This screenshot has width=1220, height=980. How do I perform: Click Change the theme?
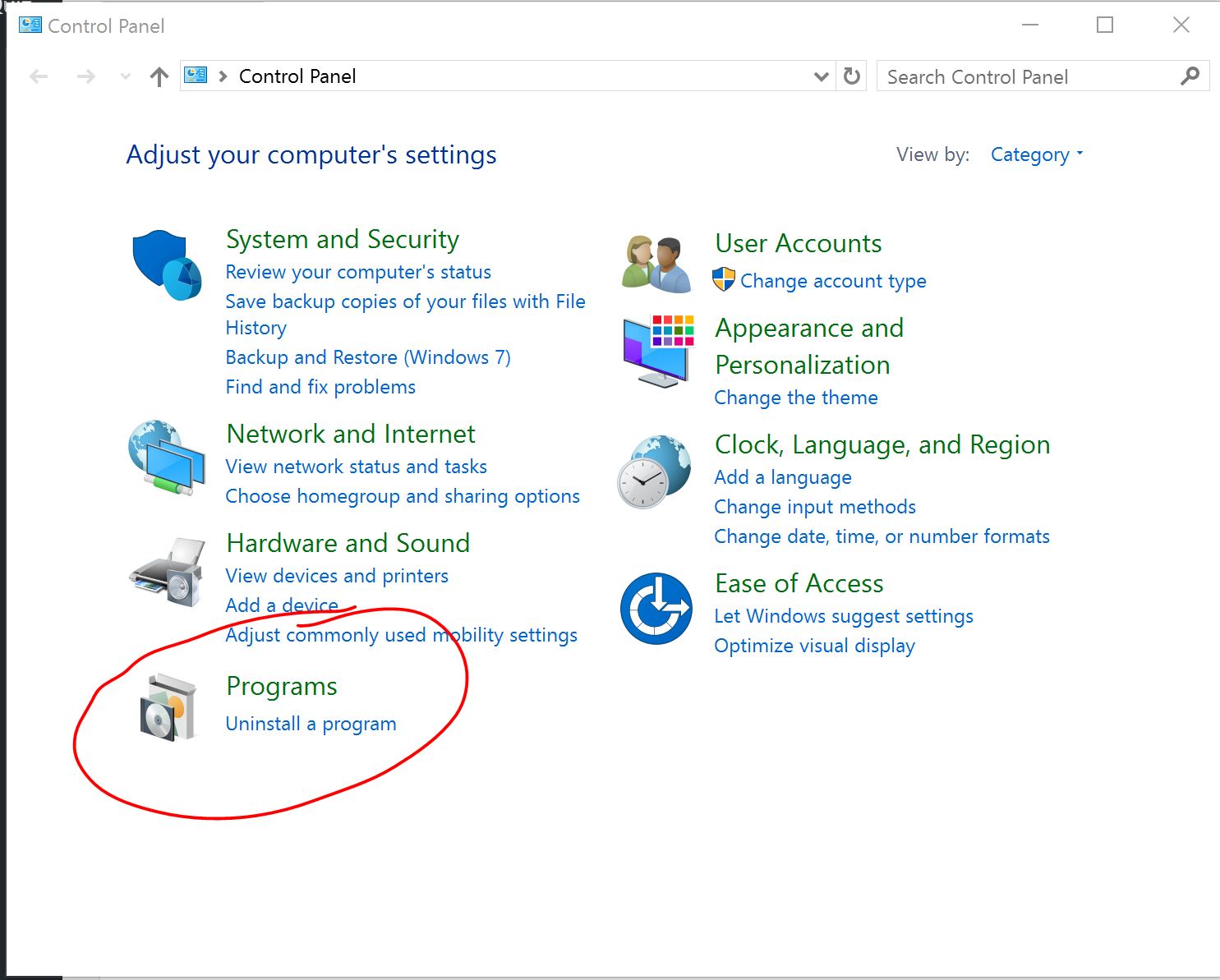point(796,398)
